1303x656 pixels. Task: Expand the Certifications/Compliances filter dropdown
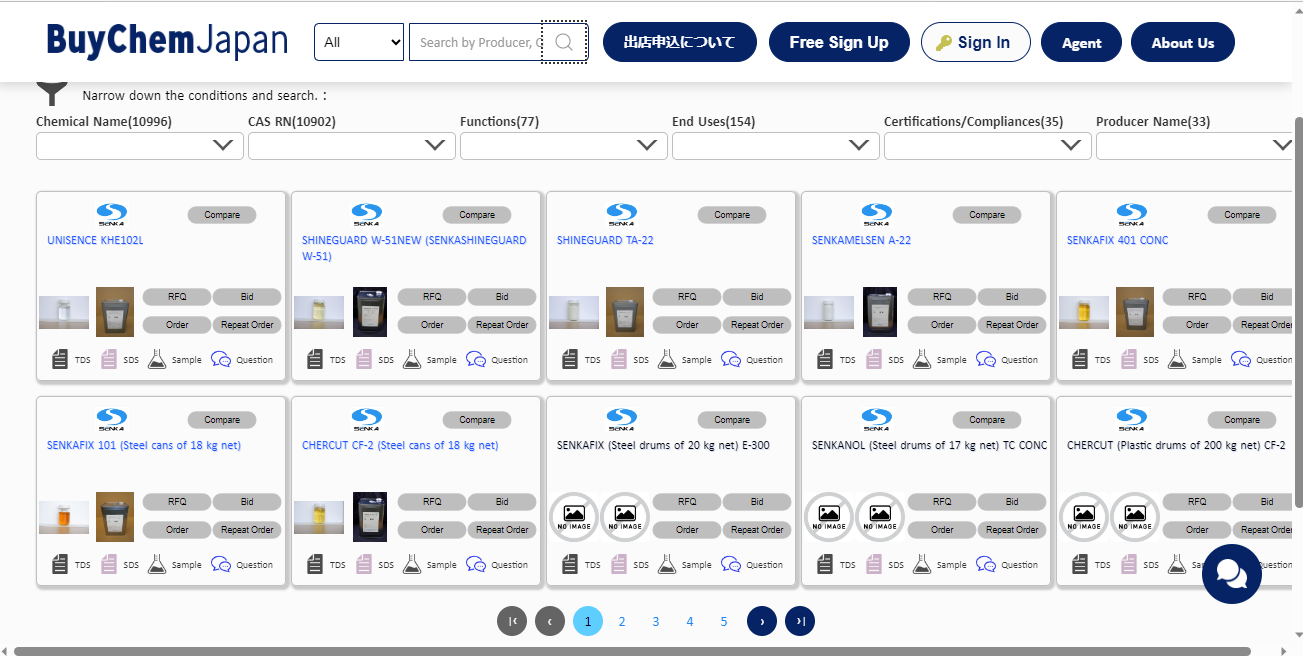pos(988,145)
